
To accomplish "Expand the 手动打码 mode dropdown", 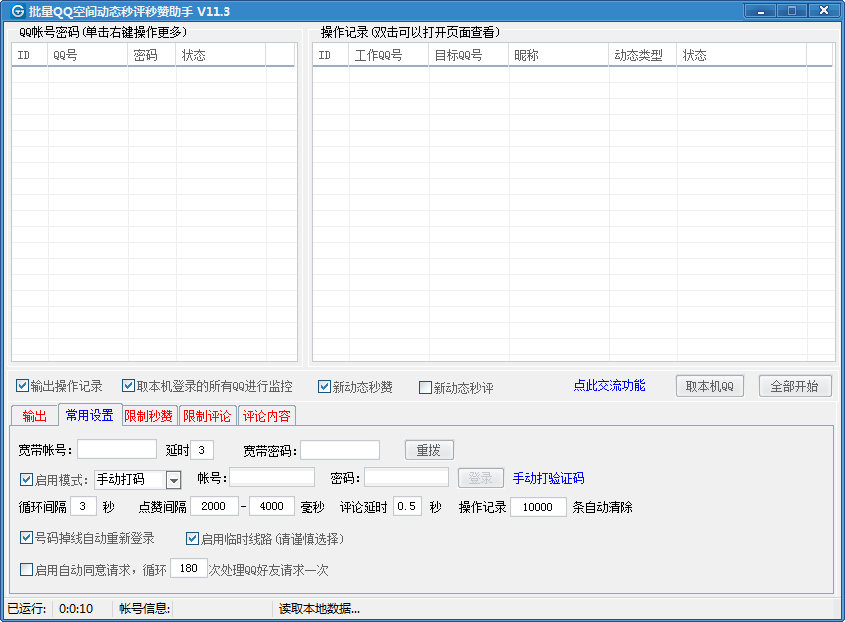I will [173, 480].
